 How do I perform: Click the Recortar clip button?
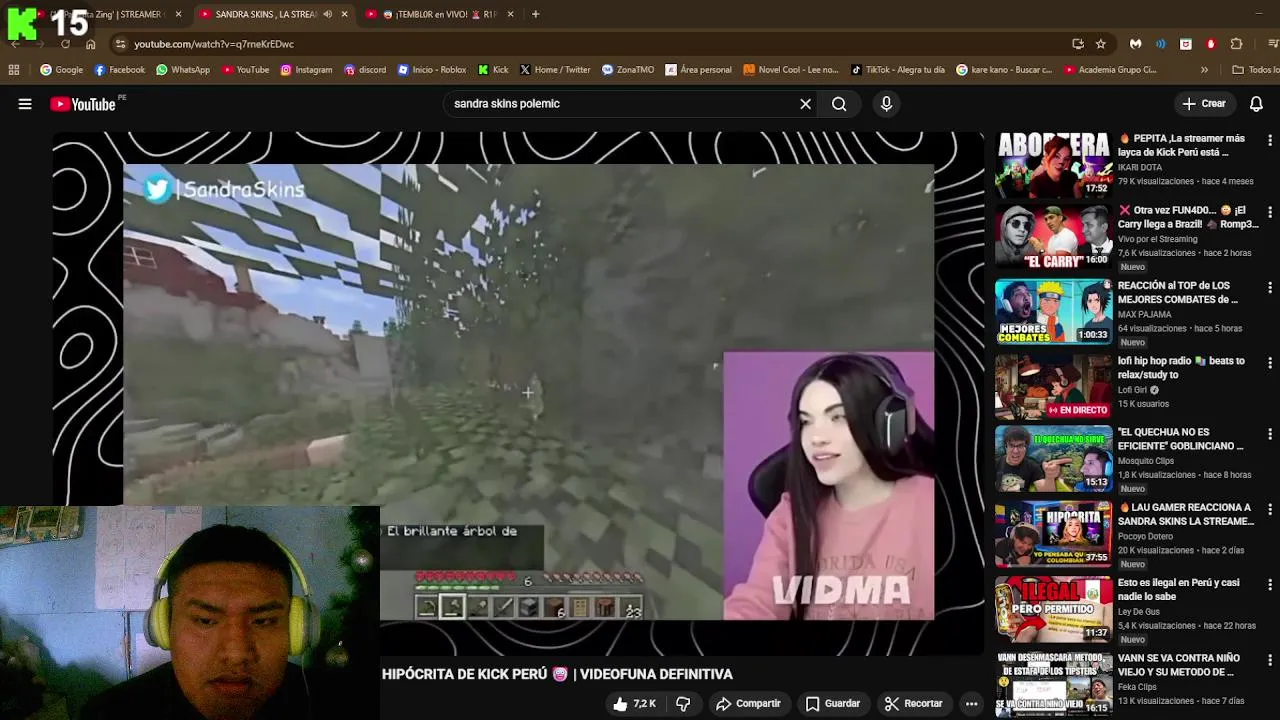pyautogui.click(x=913, y=704)
